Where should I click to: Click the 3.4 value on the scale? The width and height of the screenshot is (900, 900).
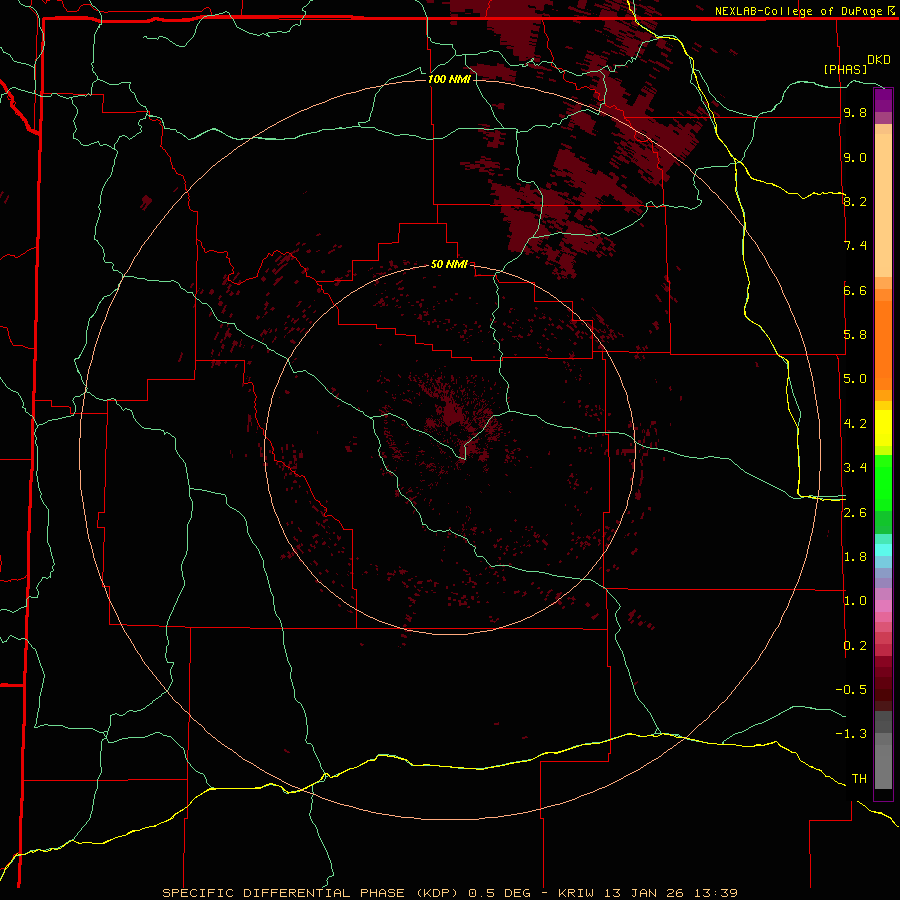pyautogui.click(x=855, y=468)
